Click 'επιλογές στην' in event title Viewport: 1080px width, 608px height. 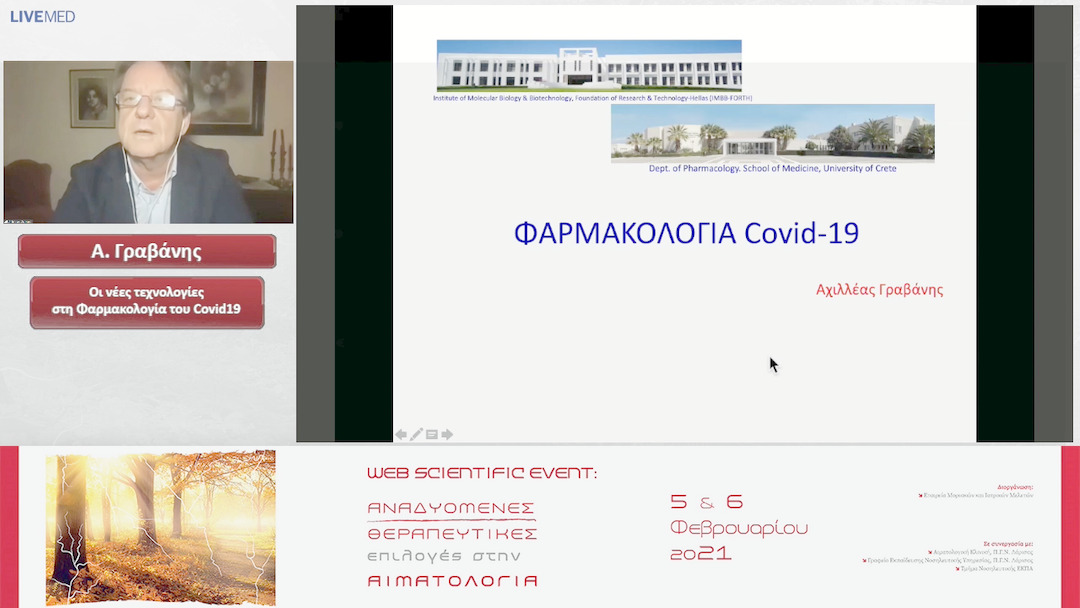tap(444, 556)
